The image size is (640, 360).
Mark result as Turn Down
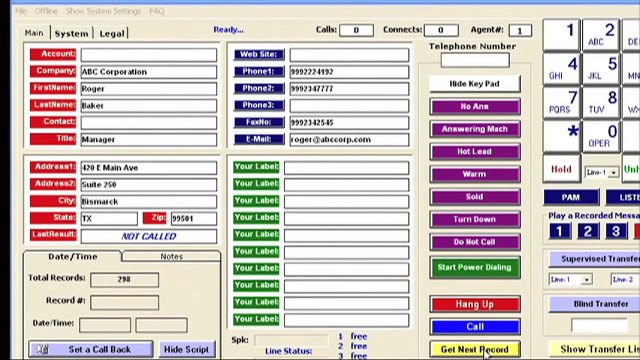(x=475, y=220)
